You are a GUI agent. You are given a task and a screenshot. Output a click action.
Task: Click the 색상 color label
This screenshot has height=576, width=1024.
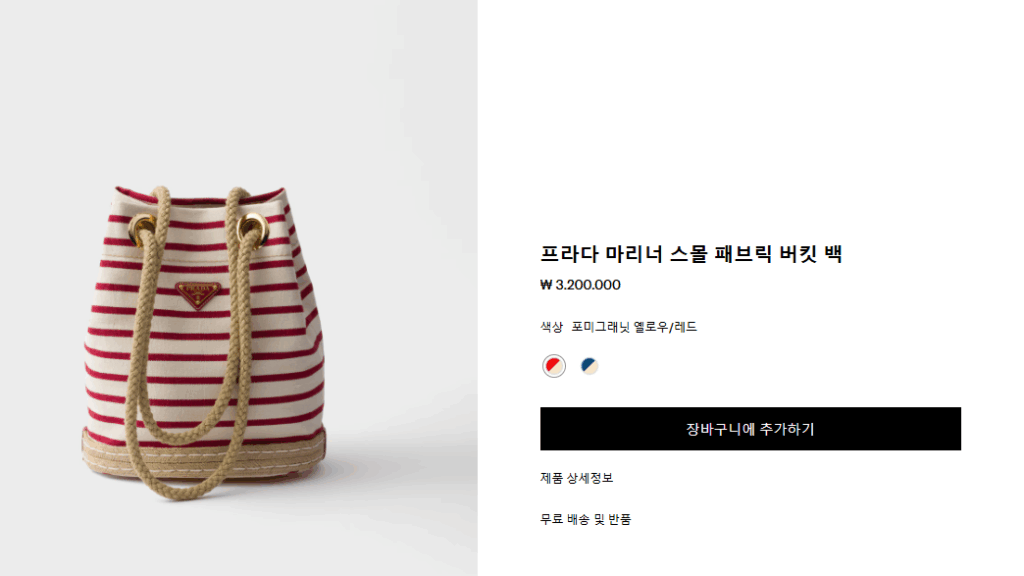coord(551,327)
